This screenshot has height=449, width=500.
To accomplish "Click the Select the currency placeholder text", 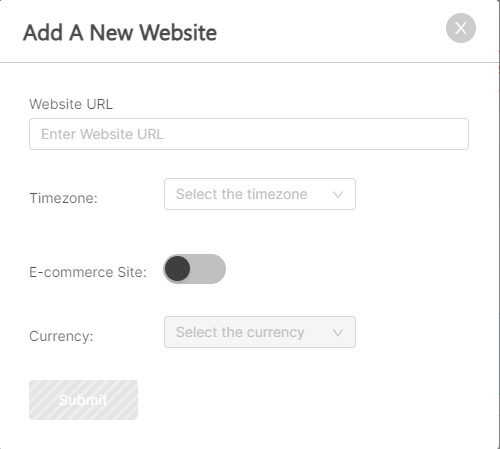I will click(240, 332).
